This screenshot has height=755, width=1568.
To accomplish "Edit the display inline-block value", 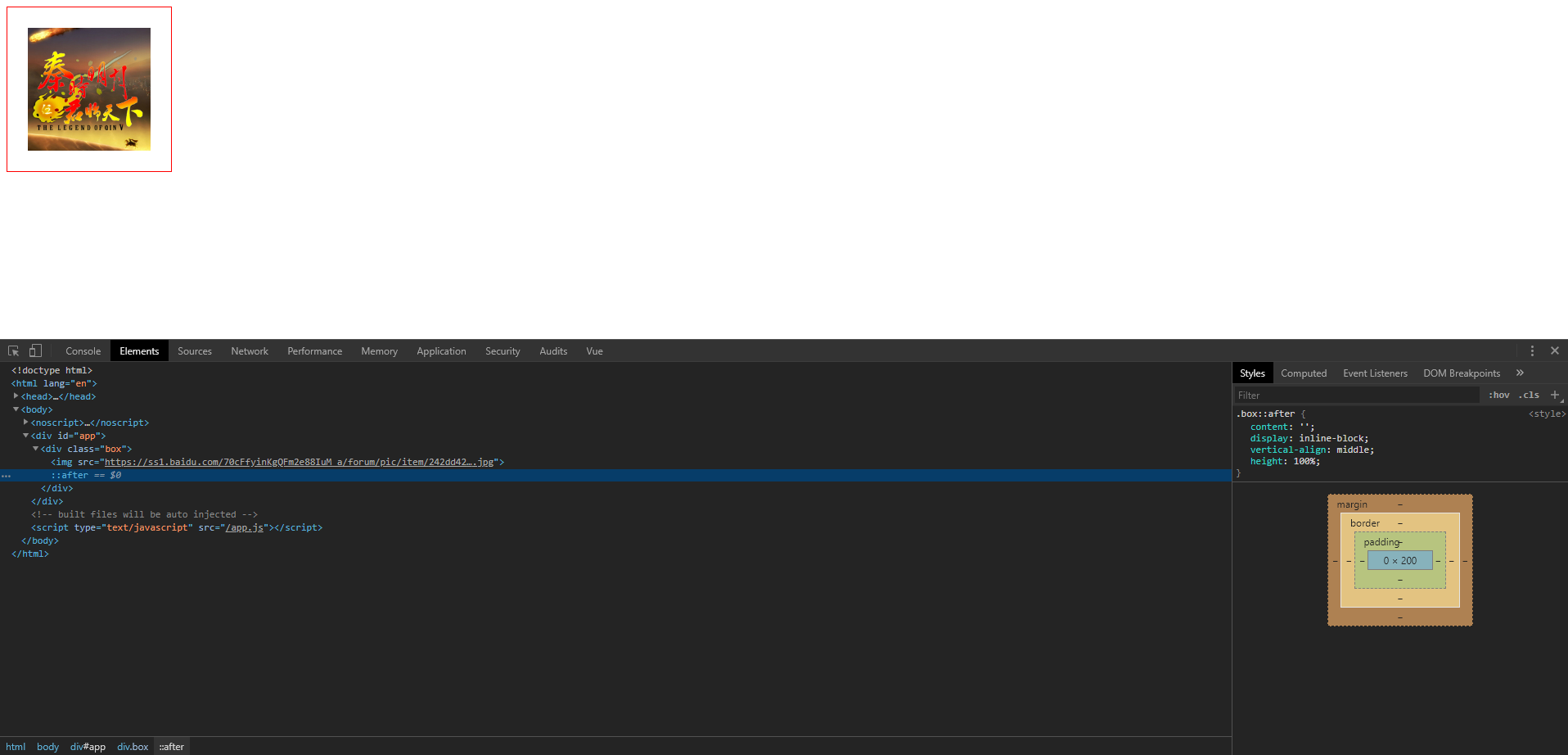I will tap(1331, 438).
